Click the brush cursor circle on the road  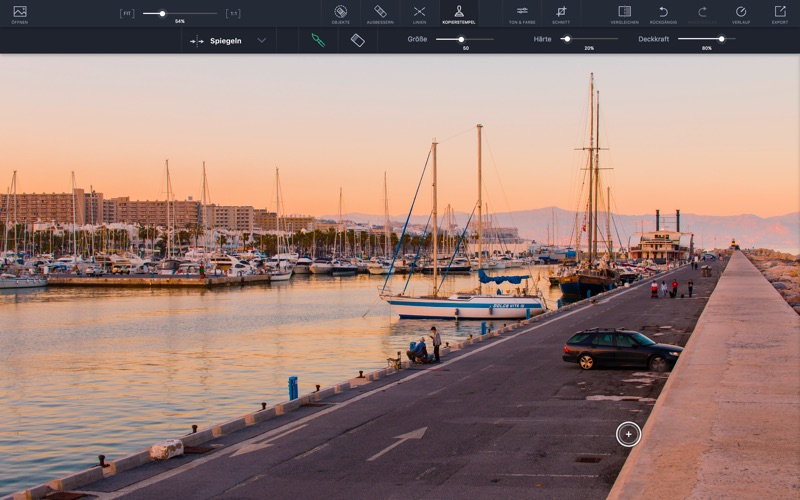pyautogui.click(x=628, y=434)
